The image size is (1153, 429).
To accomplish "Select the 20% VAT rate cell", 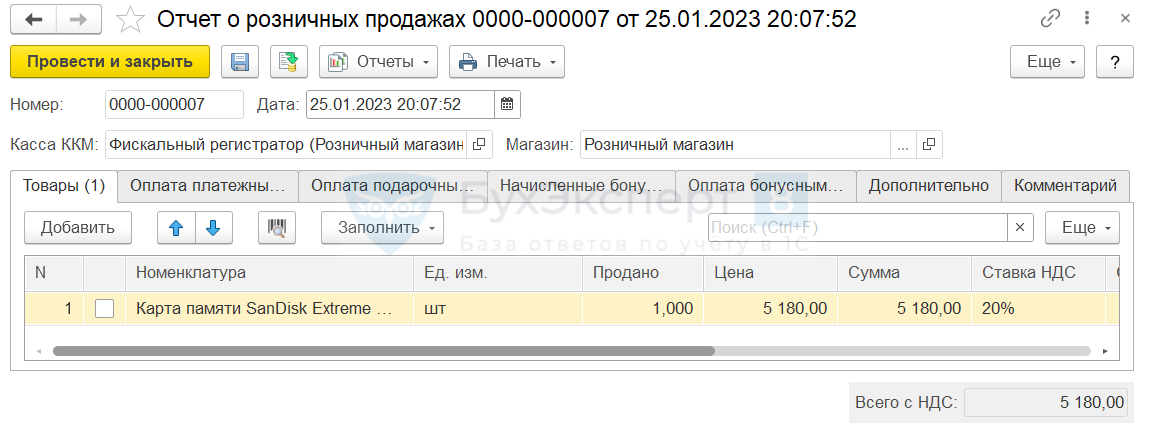I will coord(1038,309).
